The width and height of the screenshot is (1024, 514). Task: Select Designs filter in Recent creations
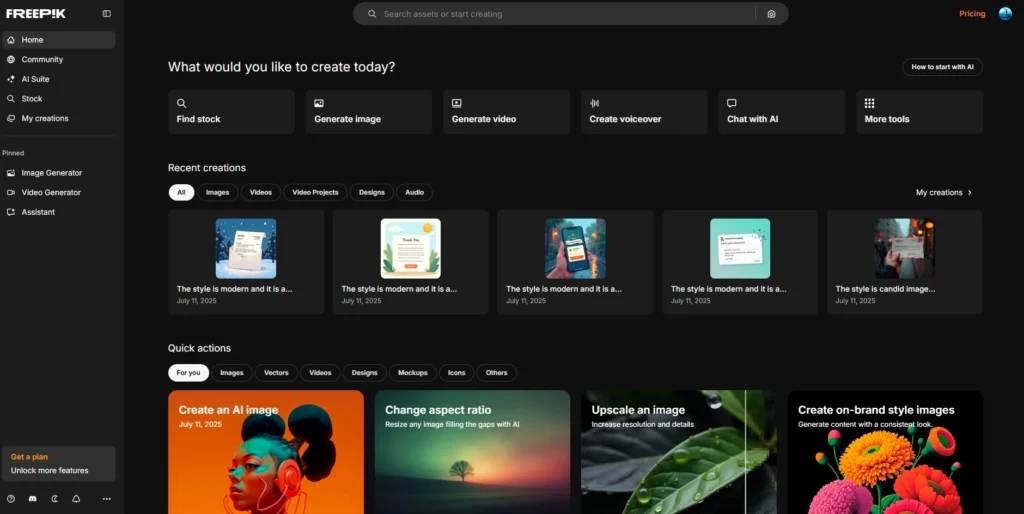tap(372, 193)
